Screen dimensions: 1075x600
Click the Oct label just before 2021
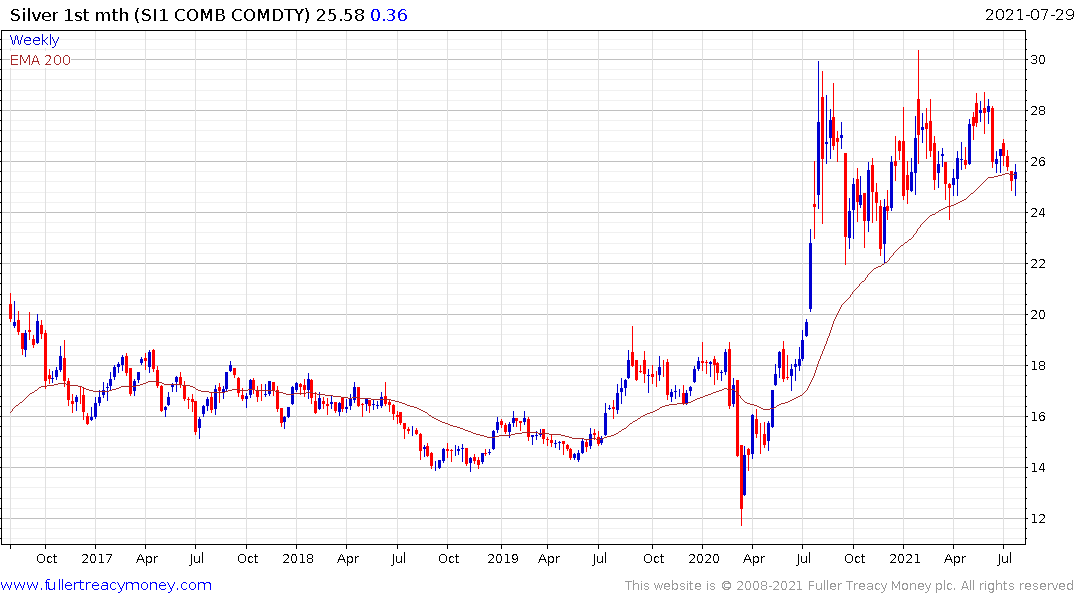click(x=854, y=558)
